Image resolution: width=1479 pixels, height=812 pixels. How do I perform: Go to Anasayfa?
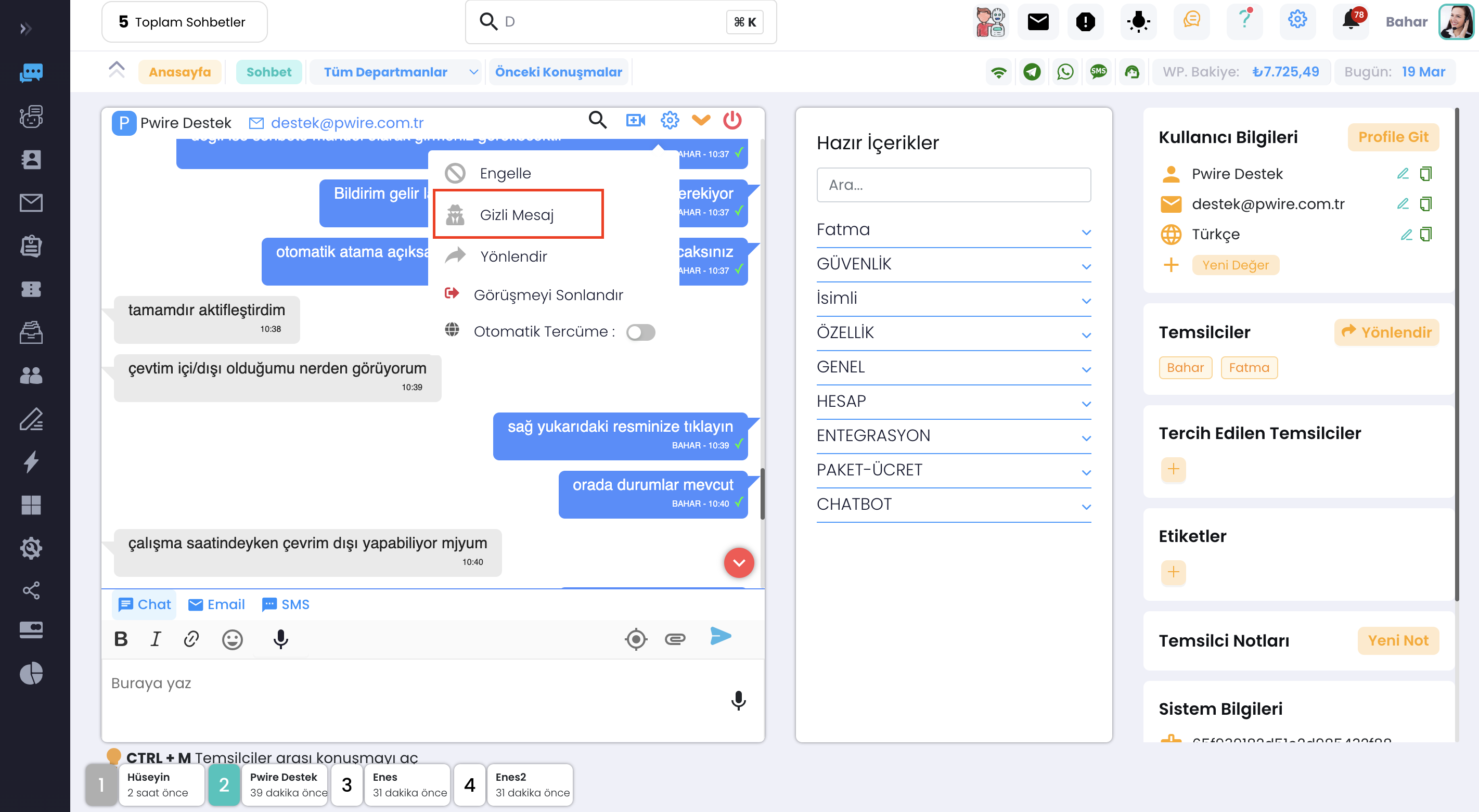tap(179, 72)
